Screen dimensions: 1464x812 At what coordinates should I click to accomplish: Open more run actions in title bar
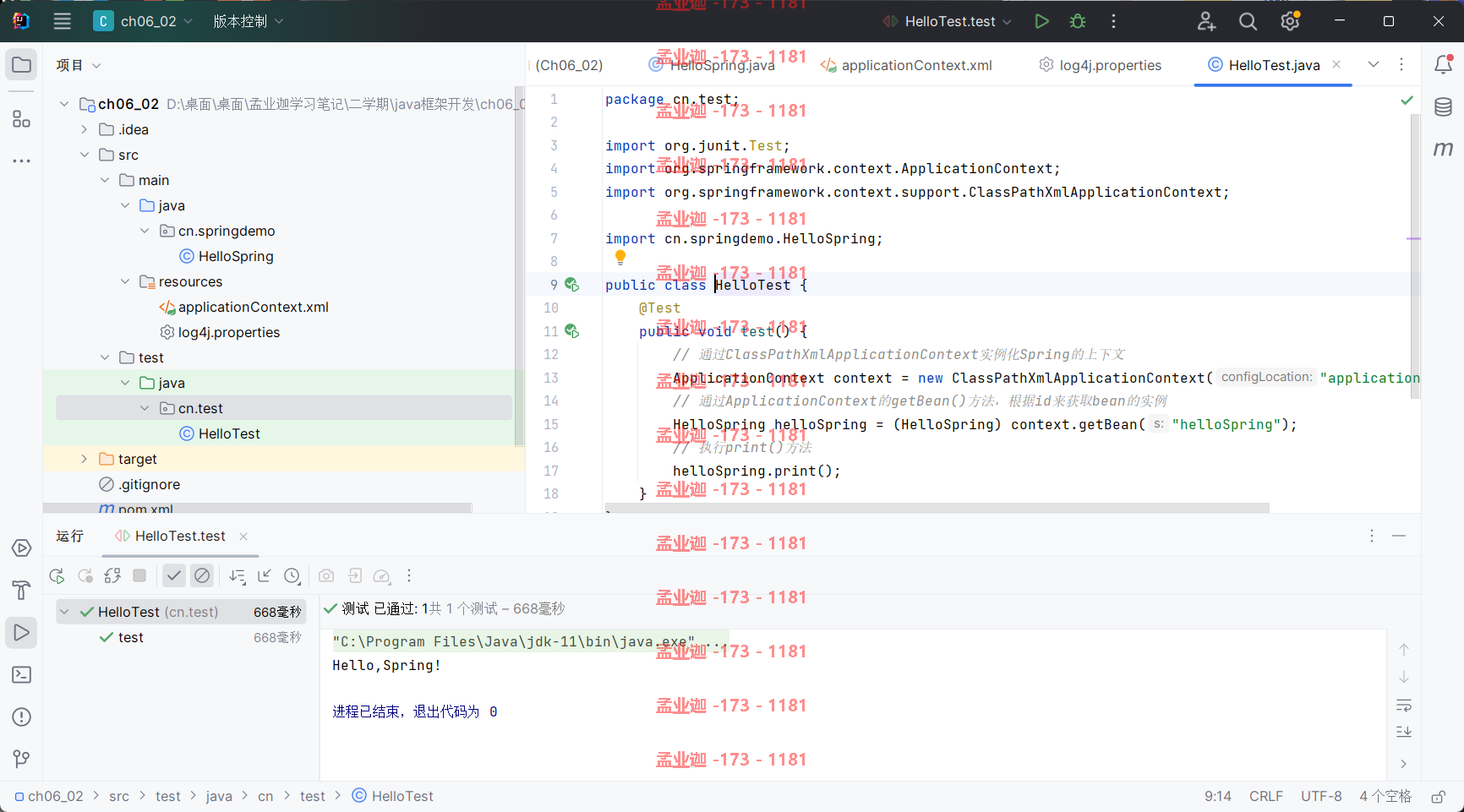point(1113,21)
